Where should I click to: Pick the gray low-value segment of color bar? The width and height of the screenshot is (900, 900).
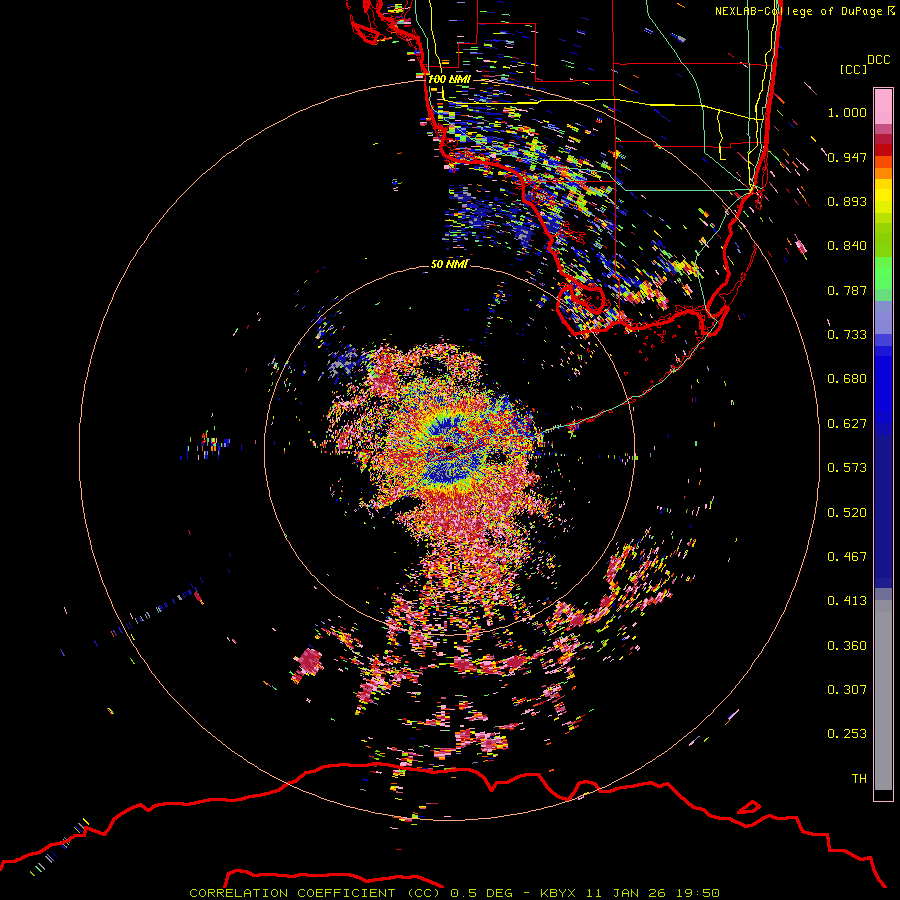(883, 695)
